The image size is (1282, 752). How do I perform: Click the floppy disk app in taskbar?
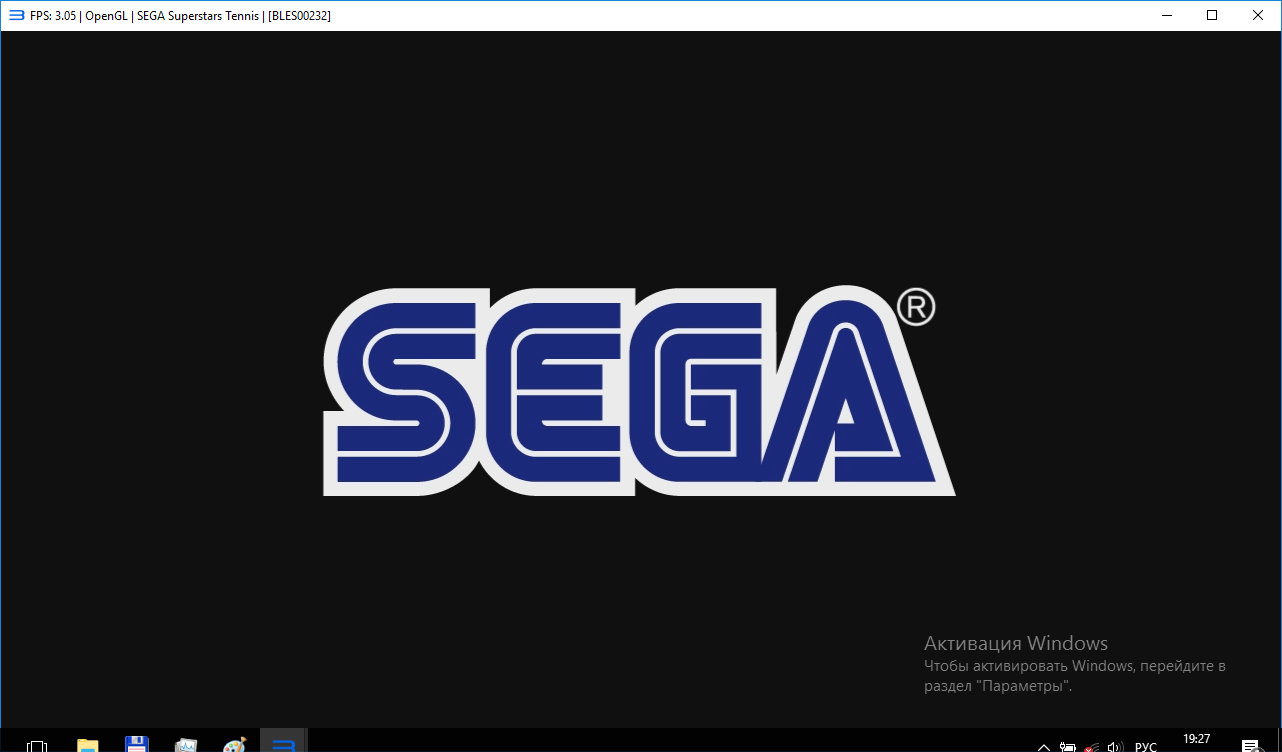click(x=137, y=745)
